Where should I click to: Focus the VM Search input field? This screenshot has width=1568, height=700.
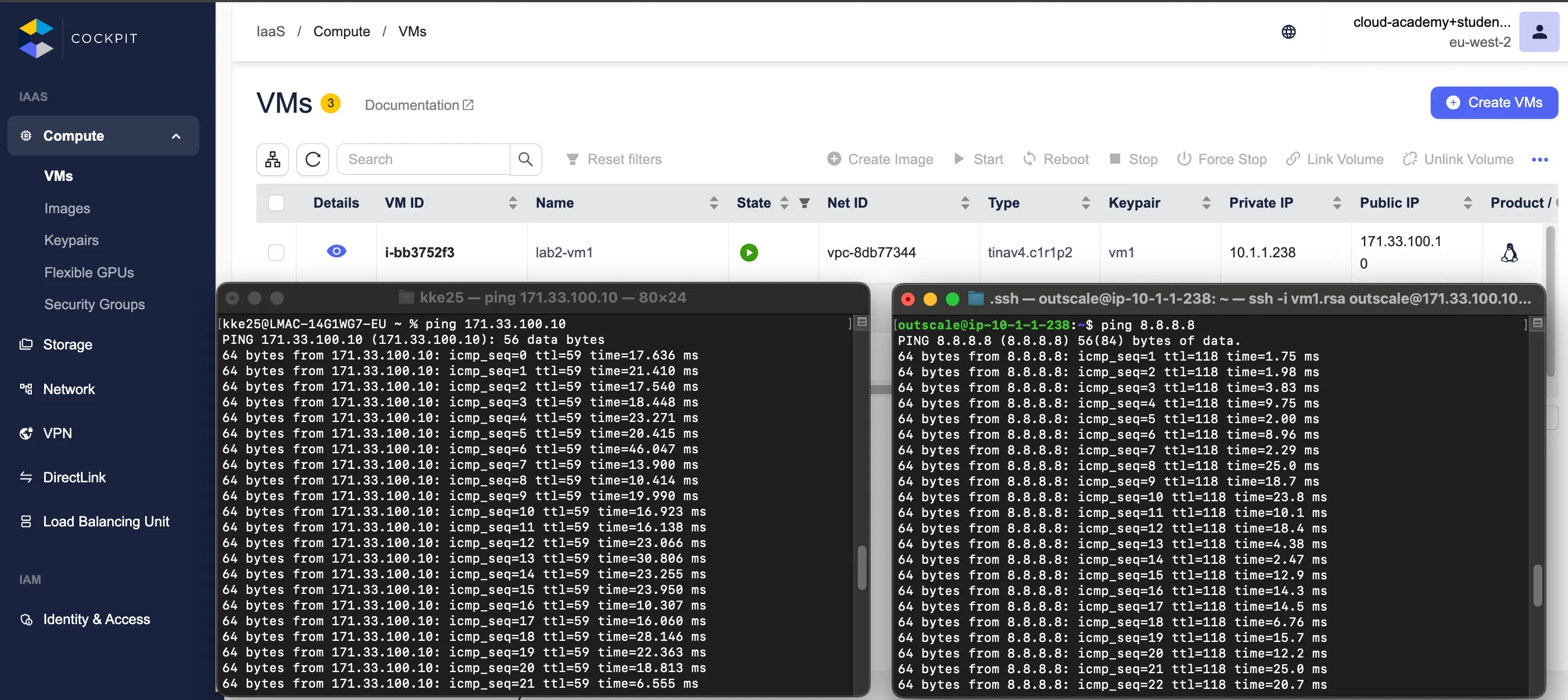pos(423,160)
